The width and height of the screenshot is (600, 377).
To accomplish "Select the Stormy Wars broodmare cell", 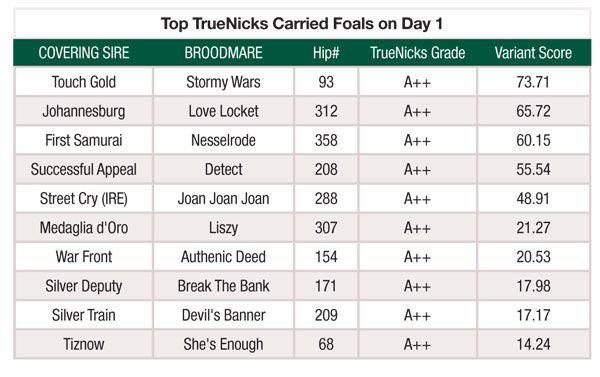I will pos(223,82).
